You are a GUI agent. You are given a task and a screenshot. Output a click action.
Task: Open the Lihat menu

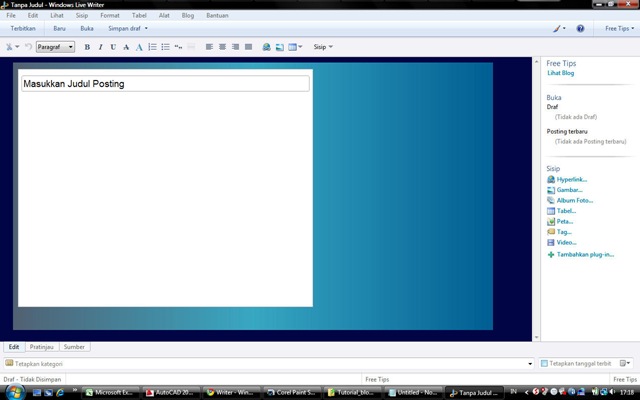pos(57,16)
